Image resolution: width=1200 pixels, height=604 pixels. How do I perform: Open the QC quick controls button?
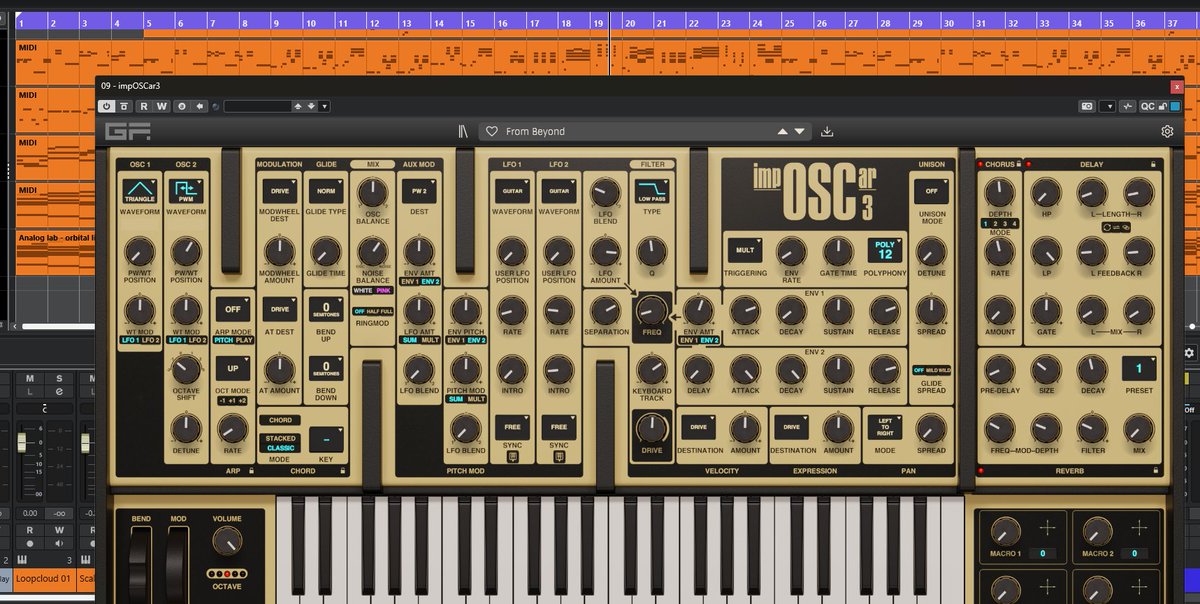[1148, 106]
